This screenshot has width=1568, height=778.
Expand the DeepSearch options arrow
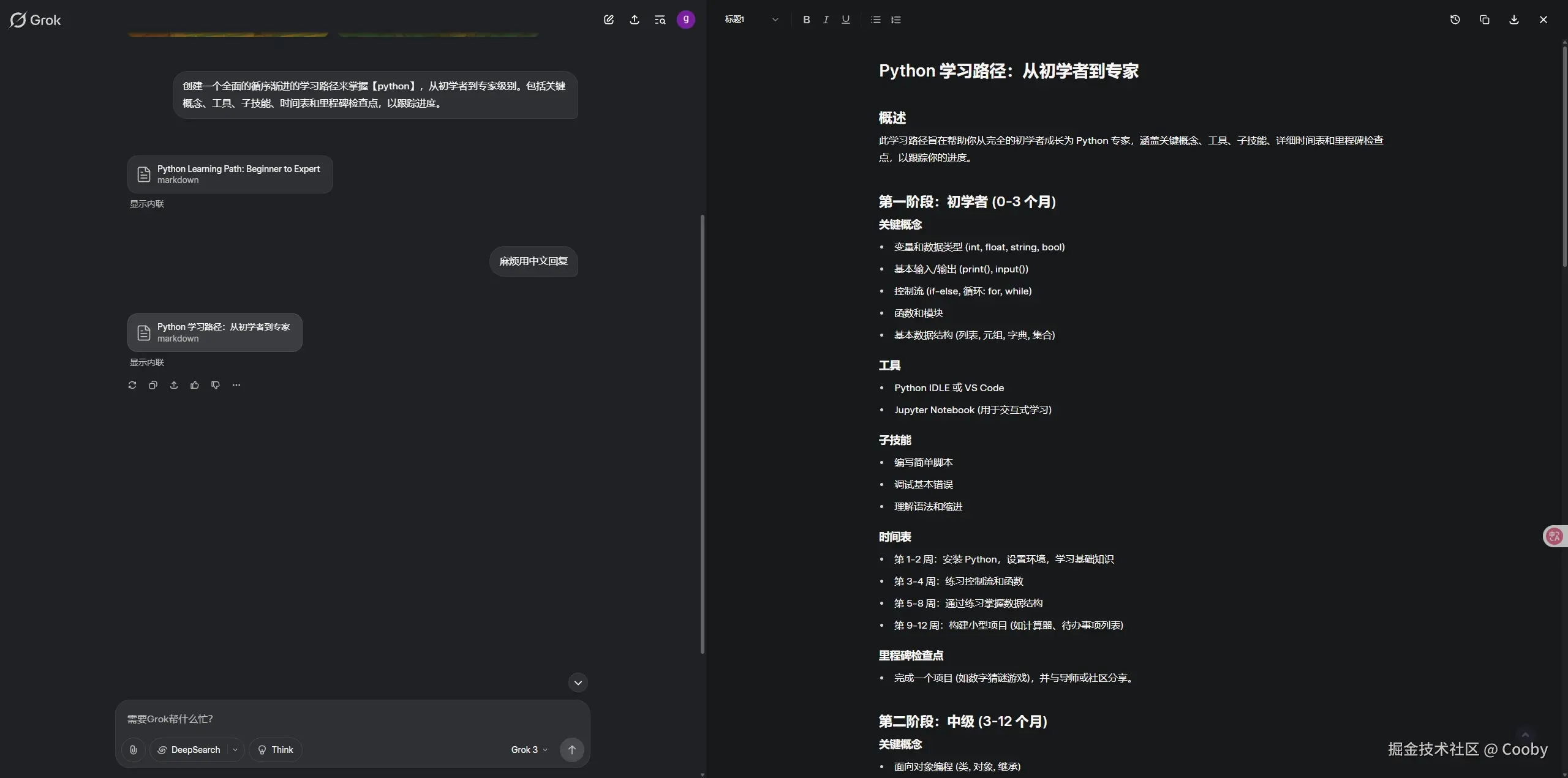point(235,750)
